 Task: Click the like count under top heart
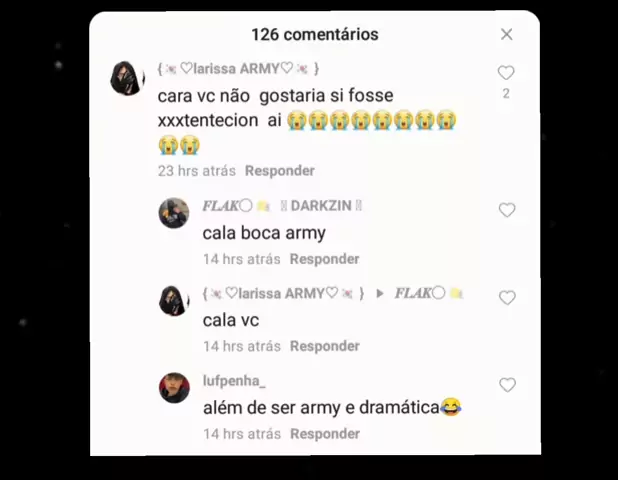point(506,94)
